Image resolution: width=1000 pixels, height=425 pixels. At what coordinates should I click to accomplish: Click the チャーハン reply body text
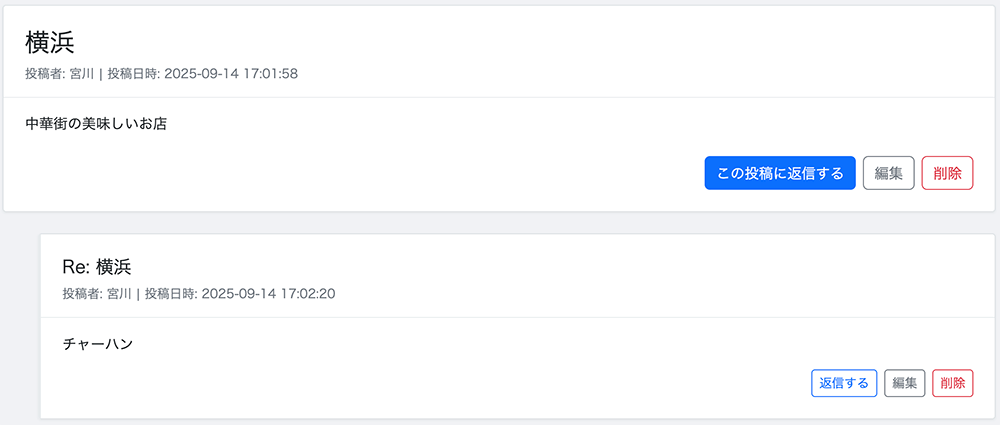(x=98, y=344)
